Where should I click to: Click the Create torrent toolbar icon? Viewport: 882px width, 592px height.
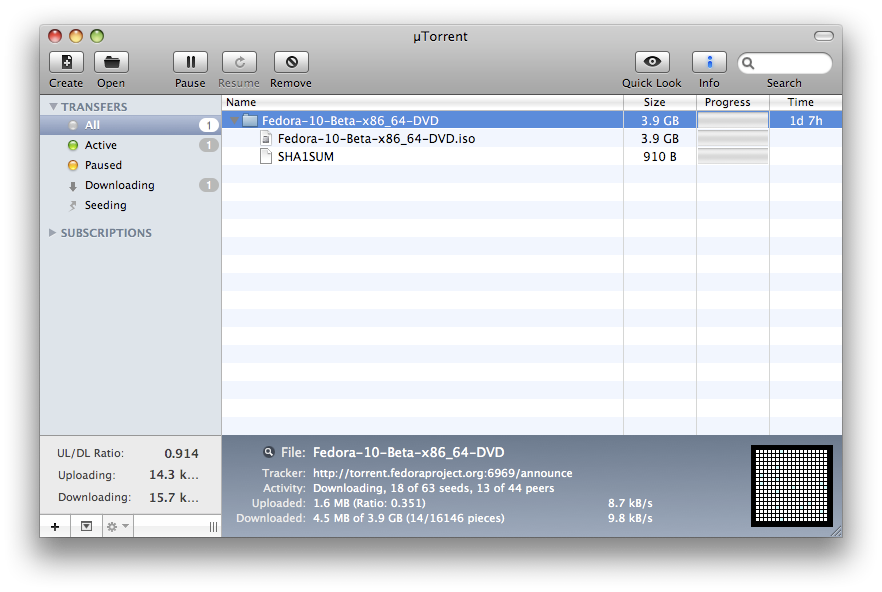tap(66, 62)
